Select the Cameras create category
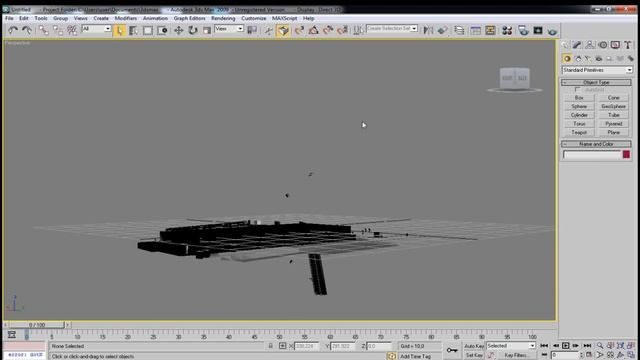Screen dimensions: 640x360 pos(599,59)
